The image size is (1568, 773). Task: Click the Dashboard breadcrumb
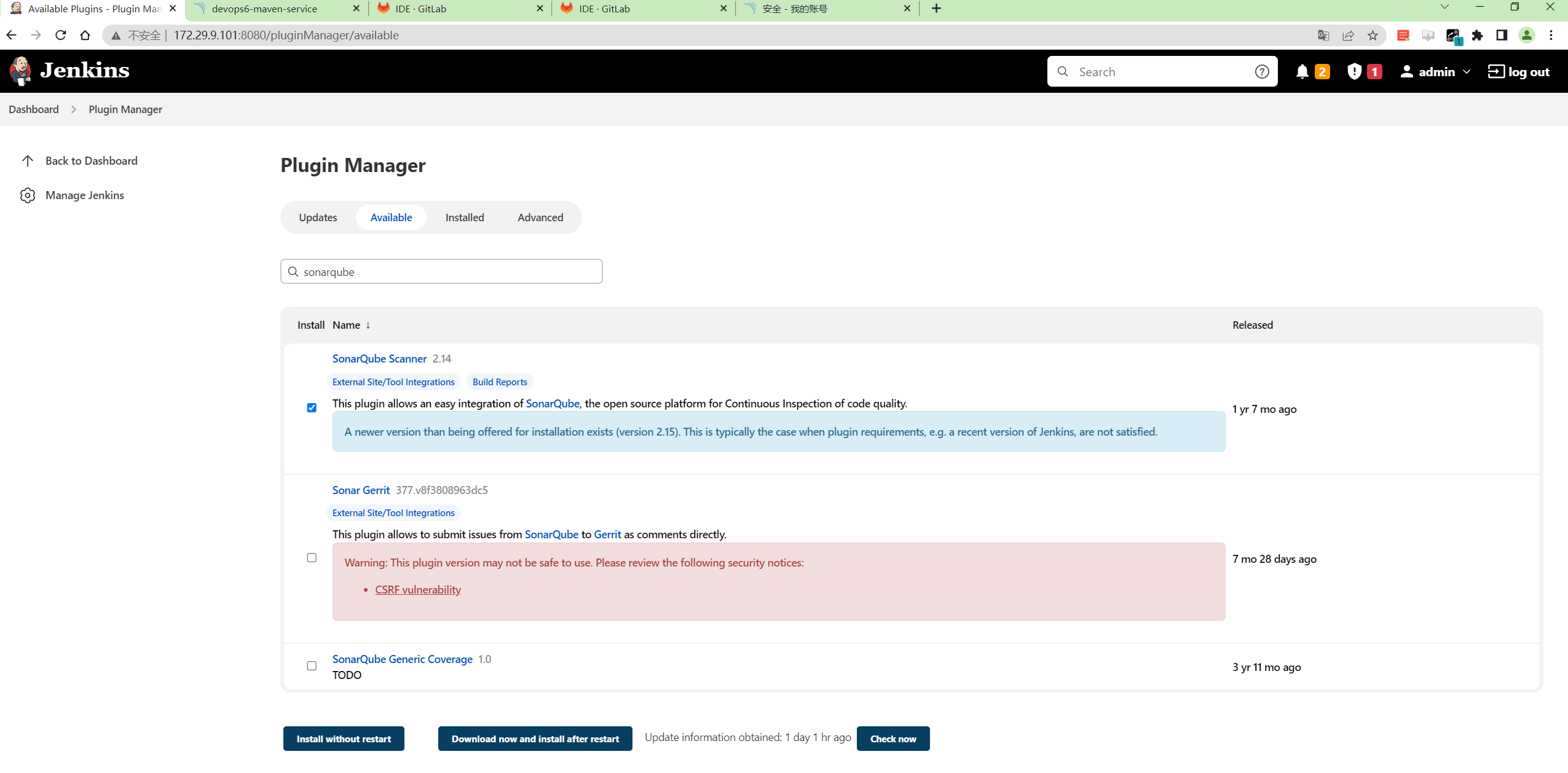click(x=34, y=109)
